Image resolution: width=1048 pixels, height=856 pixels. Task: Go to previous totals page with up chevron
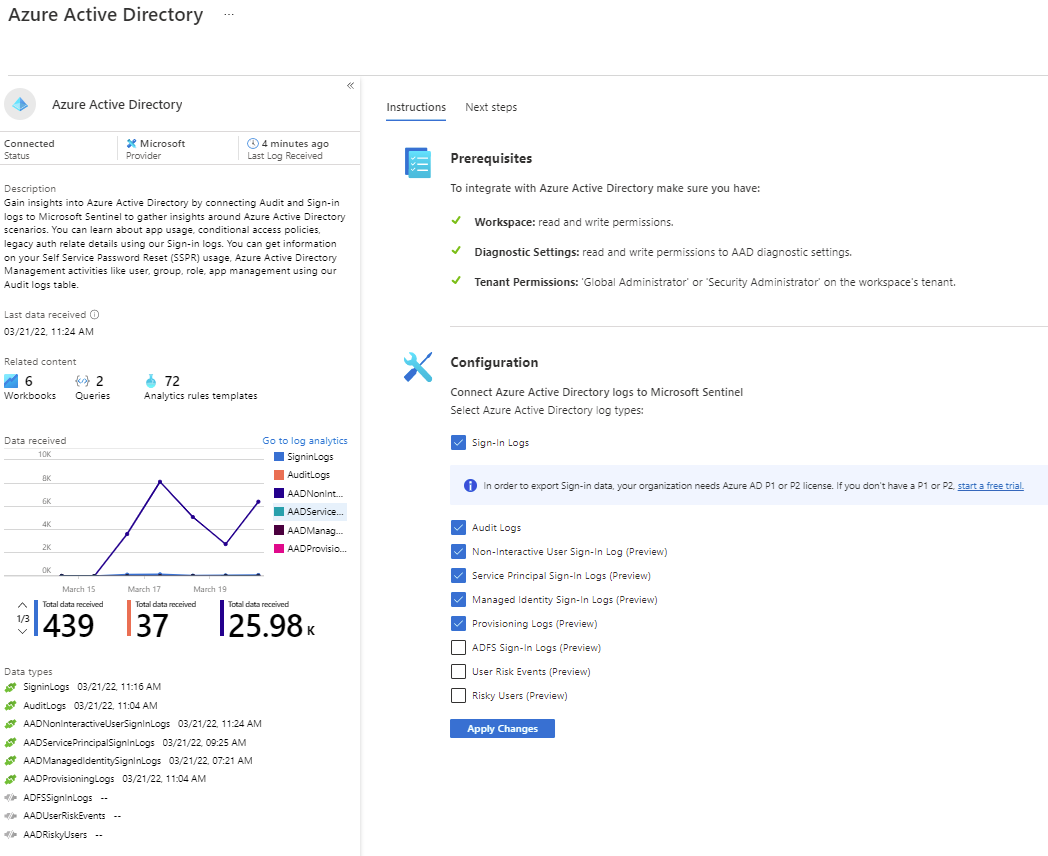tap(22, 605)
